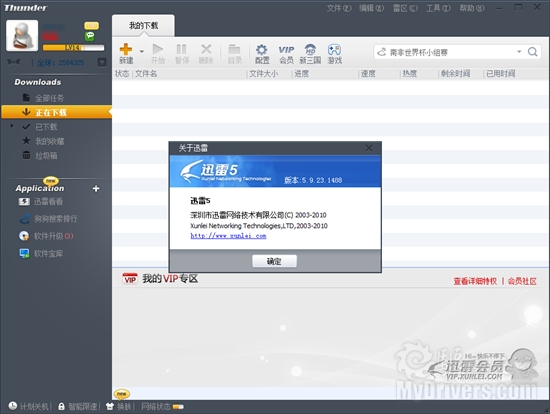Viewport: 550px width, 414px height.
Task: Close the 关于迅雷 dialog with X
Action: click(x=369, y=148)
